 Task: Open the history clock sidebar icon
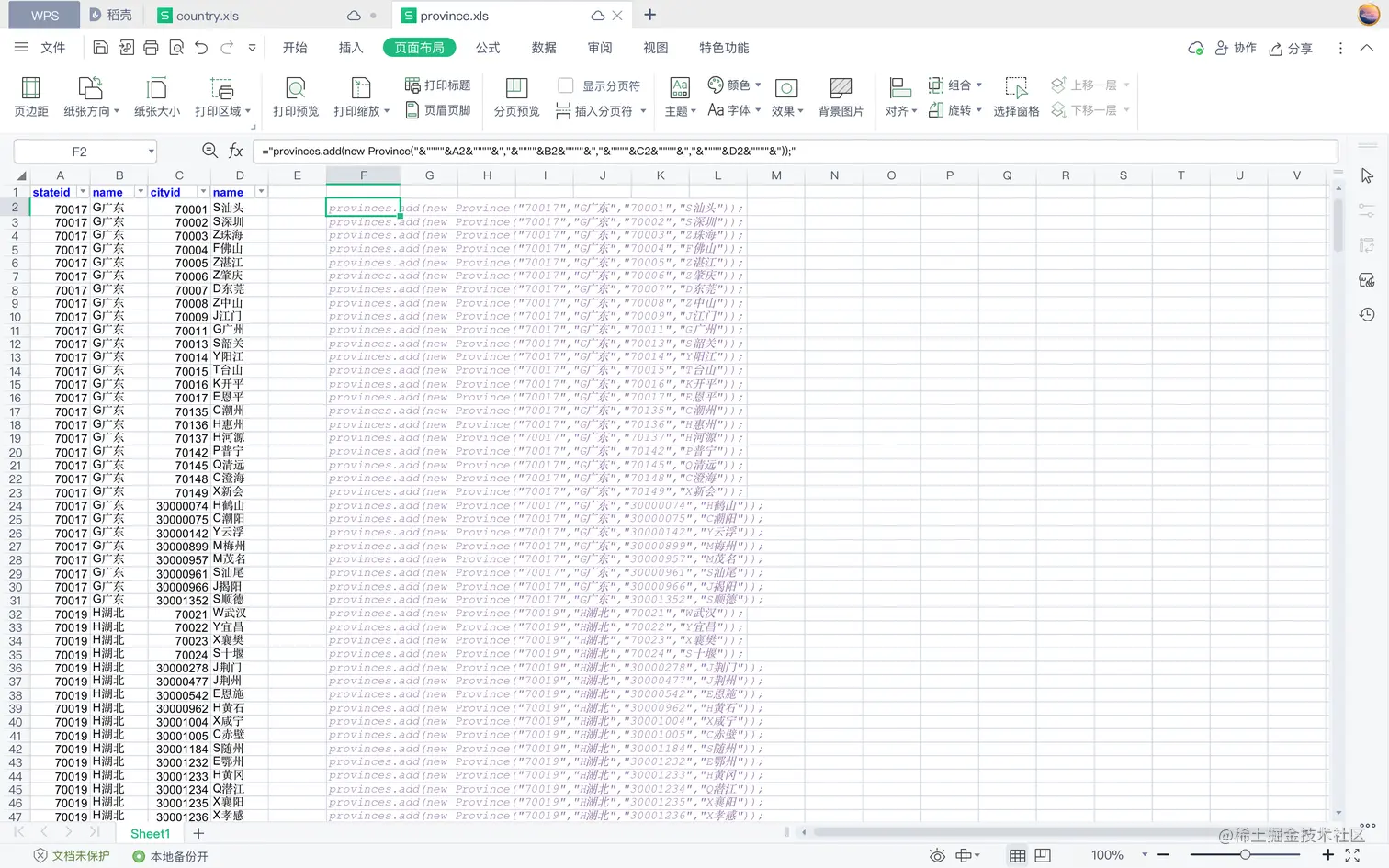click(x=1367, y=314)
